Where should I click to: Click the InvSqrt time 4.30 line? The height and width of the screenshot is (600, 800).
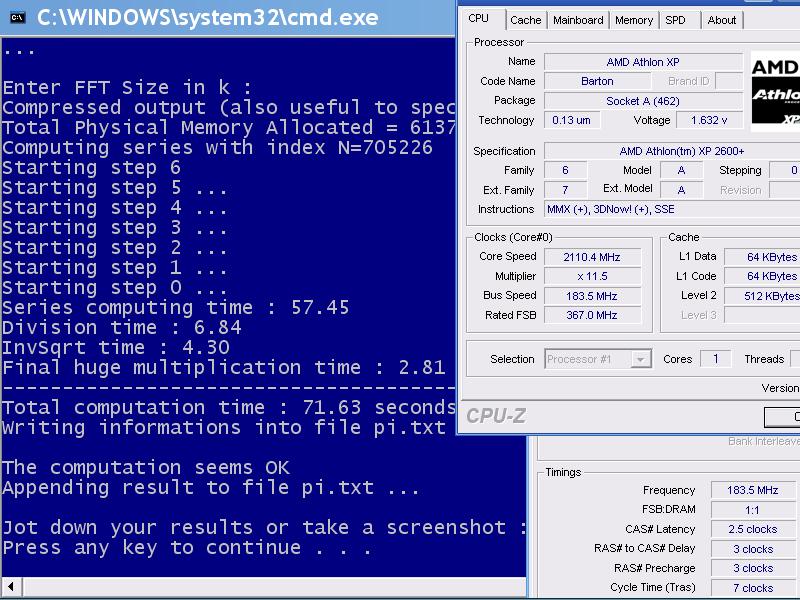tap(116, 347)
